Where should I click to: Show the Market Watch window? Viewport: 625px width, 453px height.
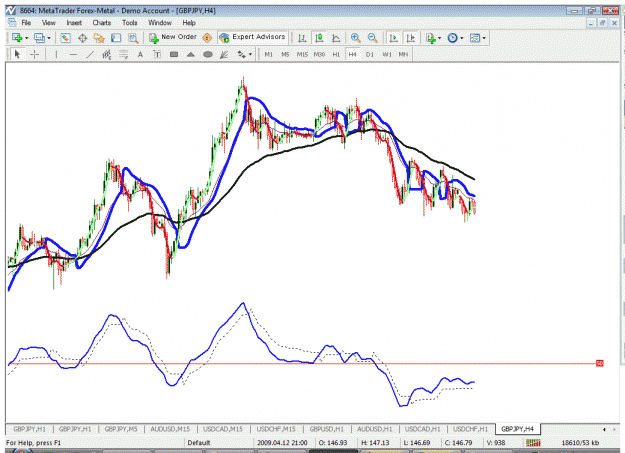coord(65,38)
